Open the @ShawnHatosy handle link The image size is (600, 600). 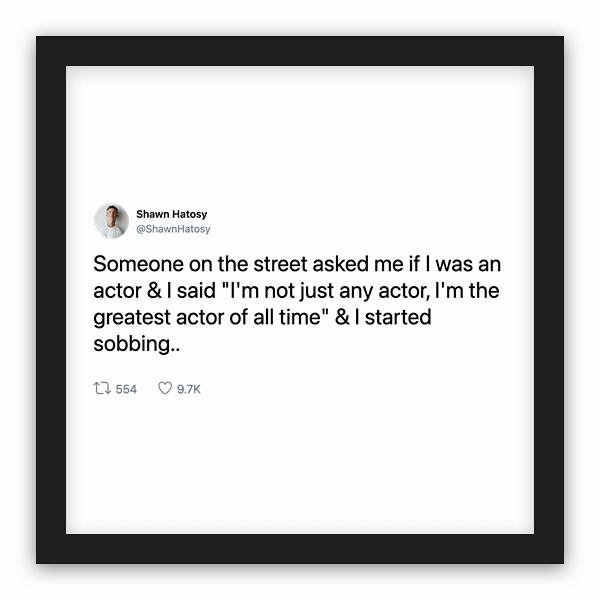coord(173,229)
